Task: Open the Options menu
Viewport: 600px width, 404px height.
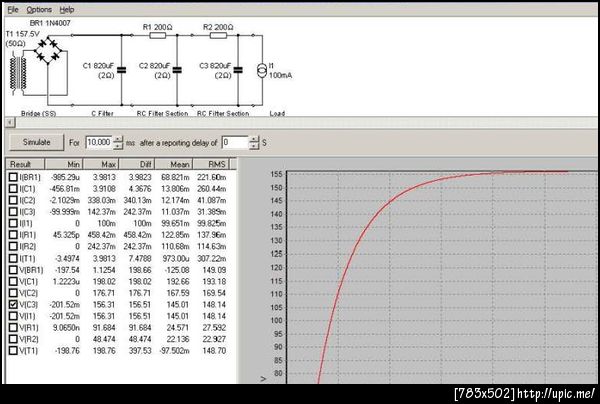Action: click(x=39, y=10)
